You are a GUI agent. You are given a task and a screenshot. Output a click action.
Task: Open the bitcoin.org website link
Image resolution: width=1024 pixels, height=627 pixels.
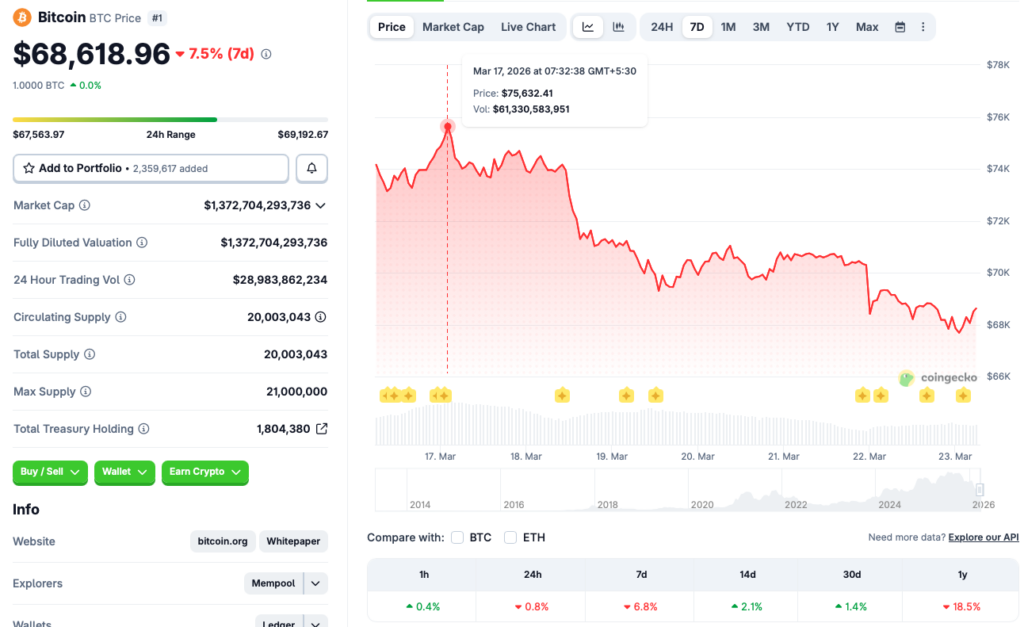pyautogui.click(x=222, y=541)
